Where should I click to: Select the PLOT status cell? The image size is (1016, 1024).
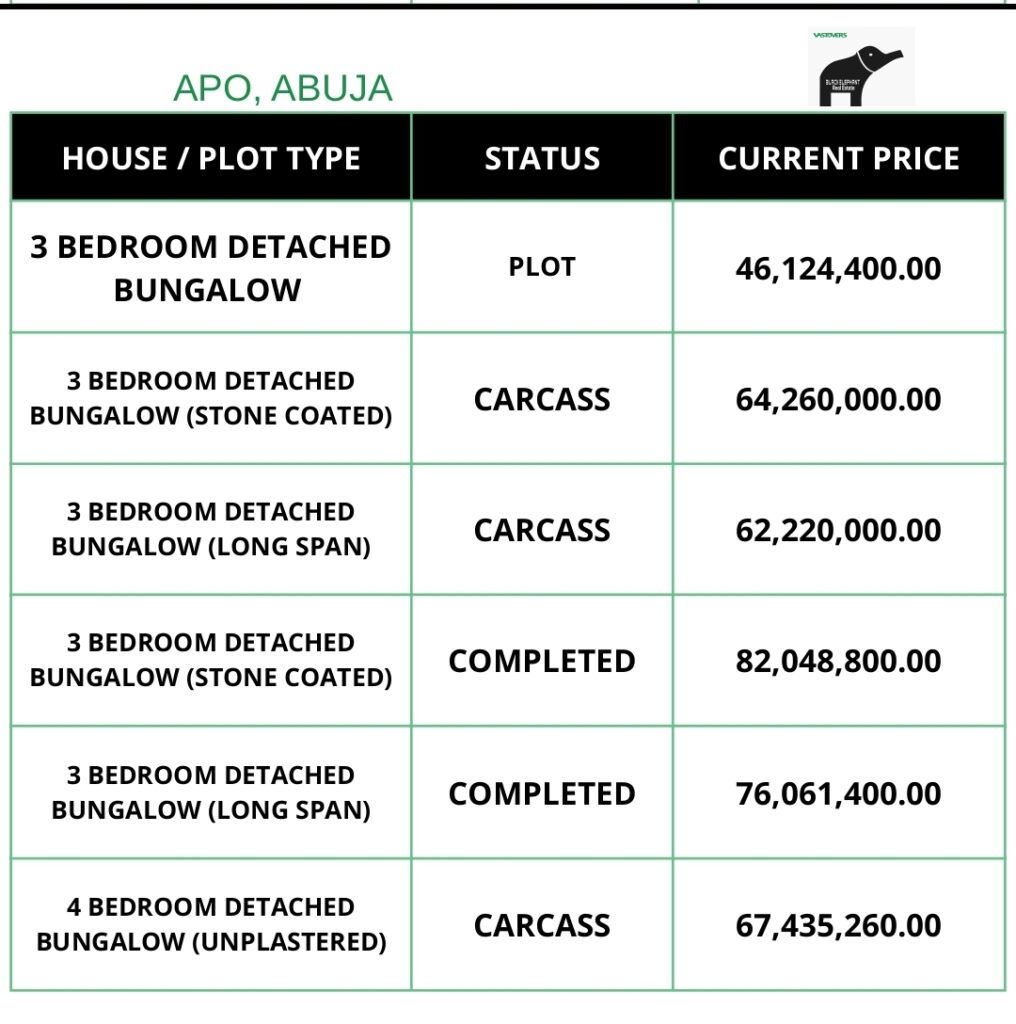click(x=542, y=267)
